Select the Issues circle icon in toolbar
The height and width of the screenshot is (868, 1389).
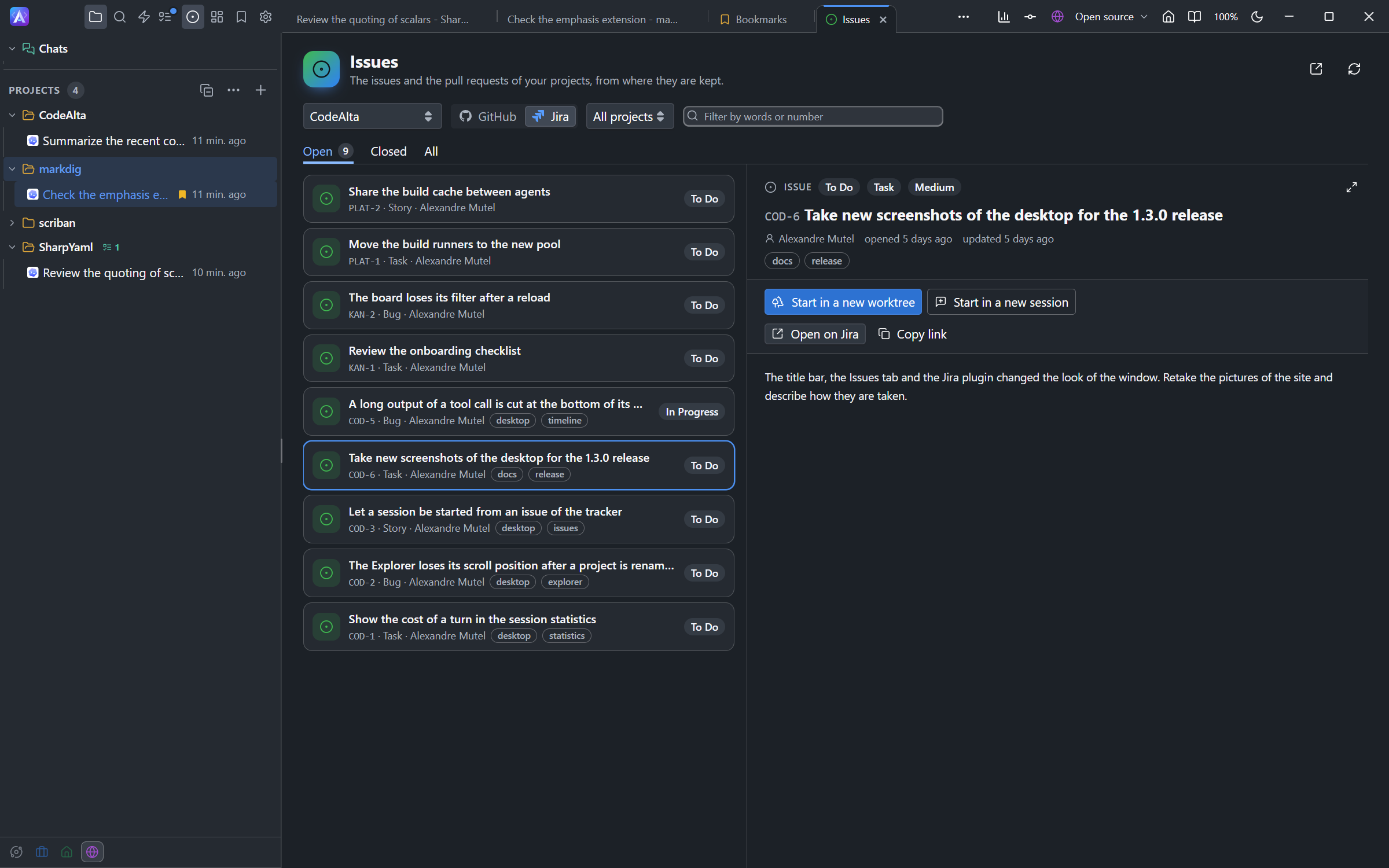tap(193, 17)
